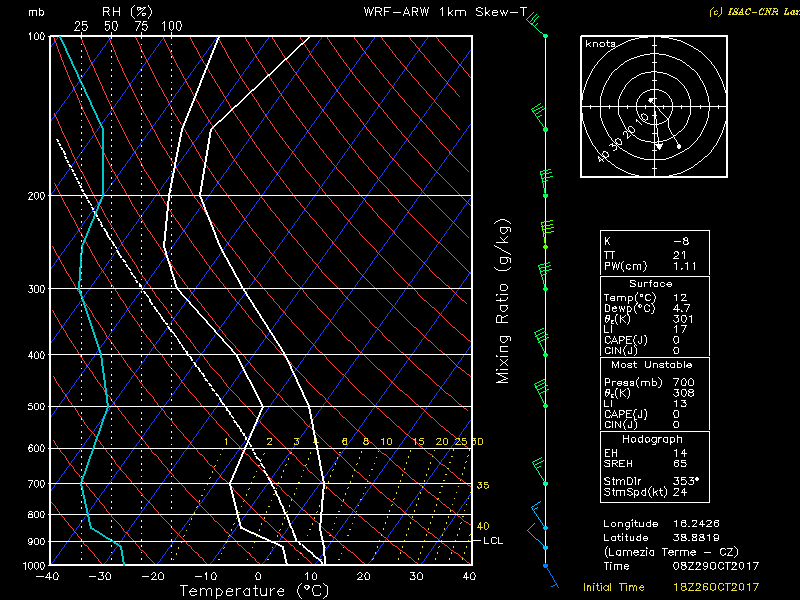
Task: Click the surface LI value '17'
Action: point(680,330)
